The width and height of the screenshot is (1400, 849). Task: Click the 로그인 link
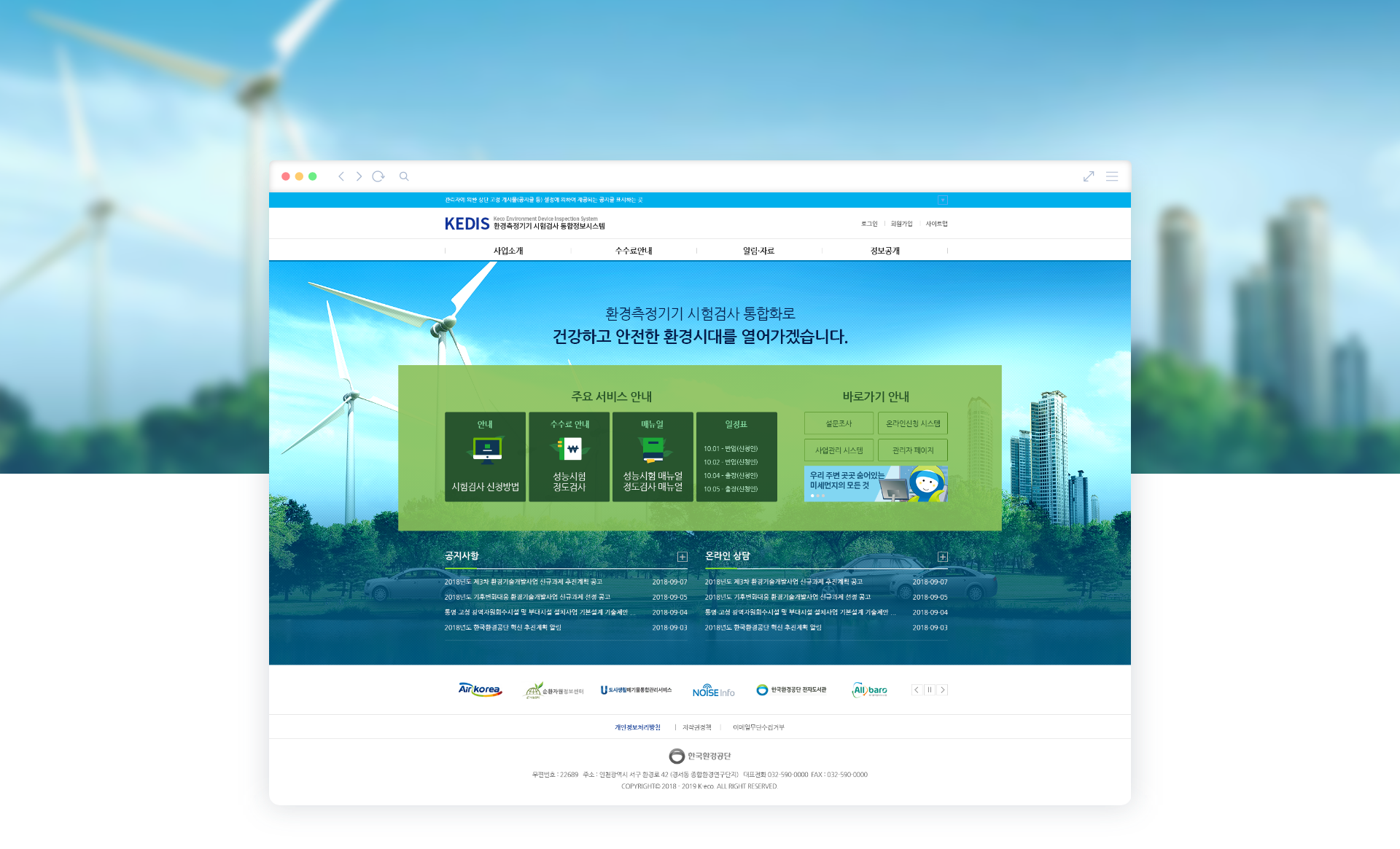(869, 224)
